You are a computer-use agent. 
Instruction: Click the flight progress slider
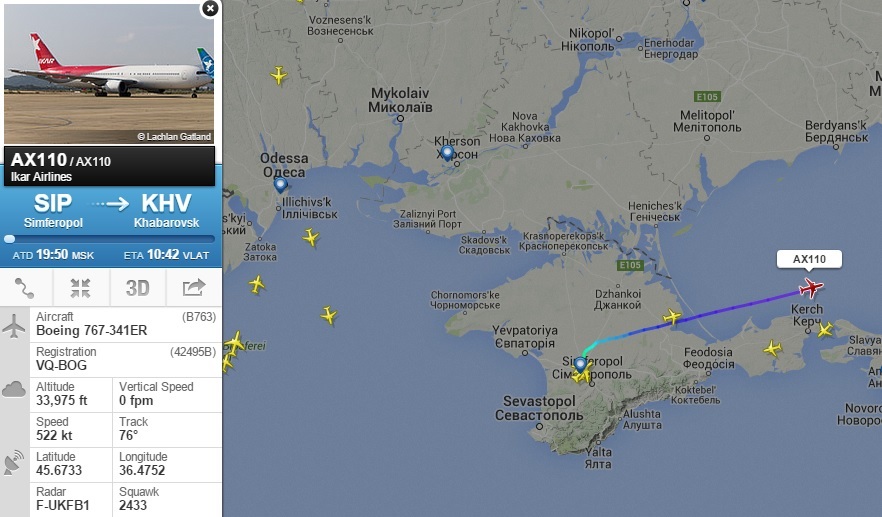click(x=110, y=239)
